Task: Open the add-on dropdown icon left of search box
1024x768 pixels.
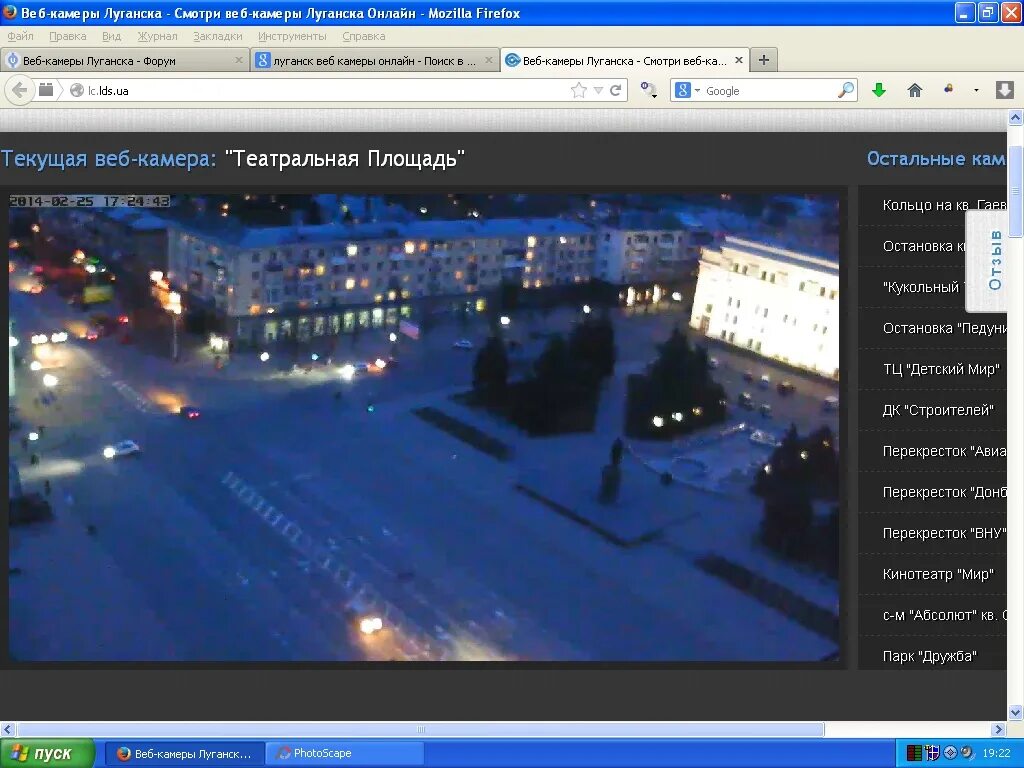Action: [x=648, y=91]
